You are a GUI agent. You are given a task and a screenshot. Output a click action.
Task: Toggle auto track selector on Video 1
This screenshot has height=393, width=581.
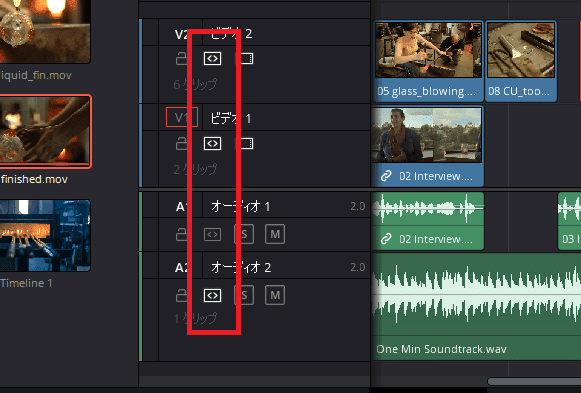212,144
